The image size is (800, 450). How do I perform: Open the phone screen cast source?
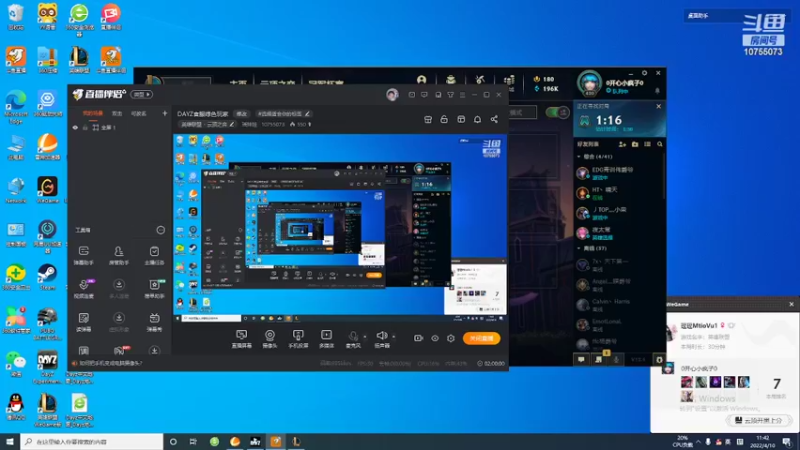(x=298, y=338)
